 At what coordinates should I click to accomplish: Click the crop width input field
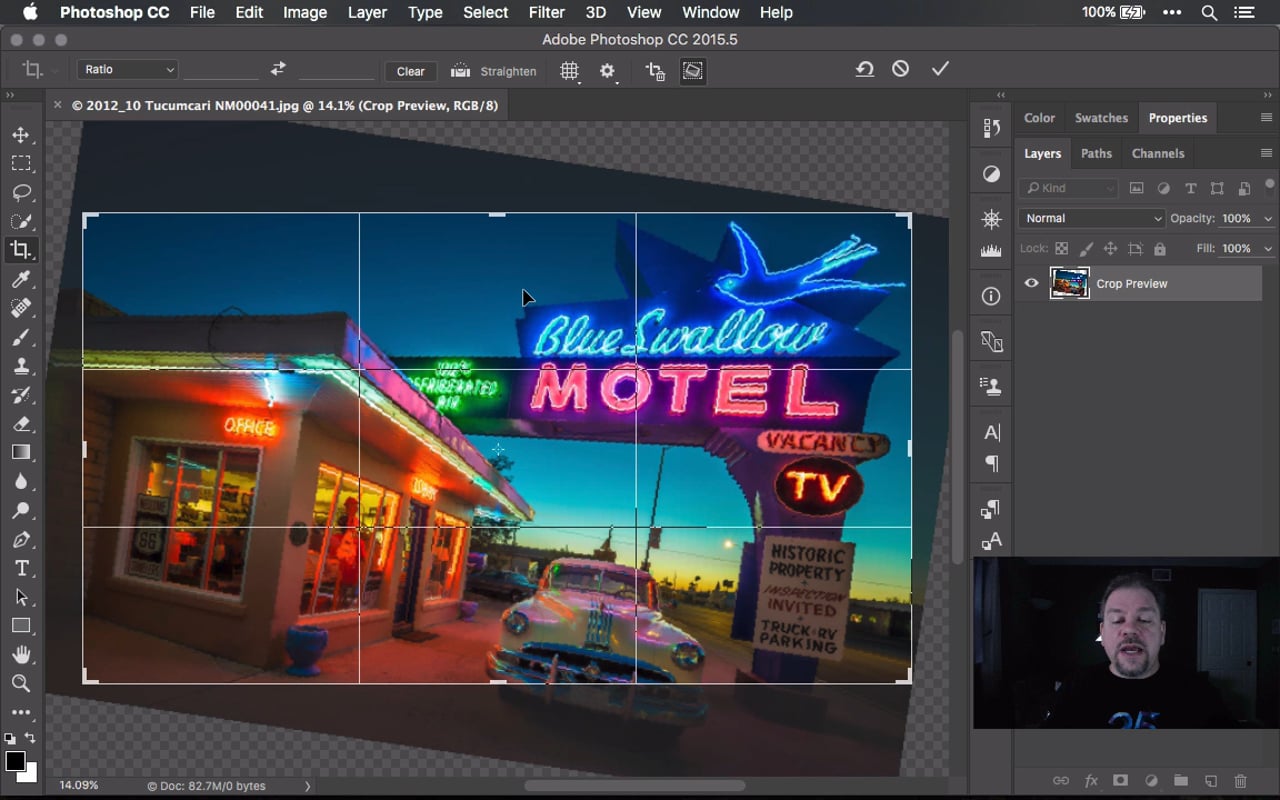(x=221, y=70)
